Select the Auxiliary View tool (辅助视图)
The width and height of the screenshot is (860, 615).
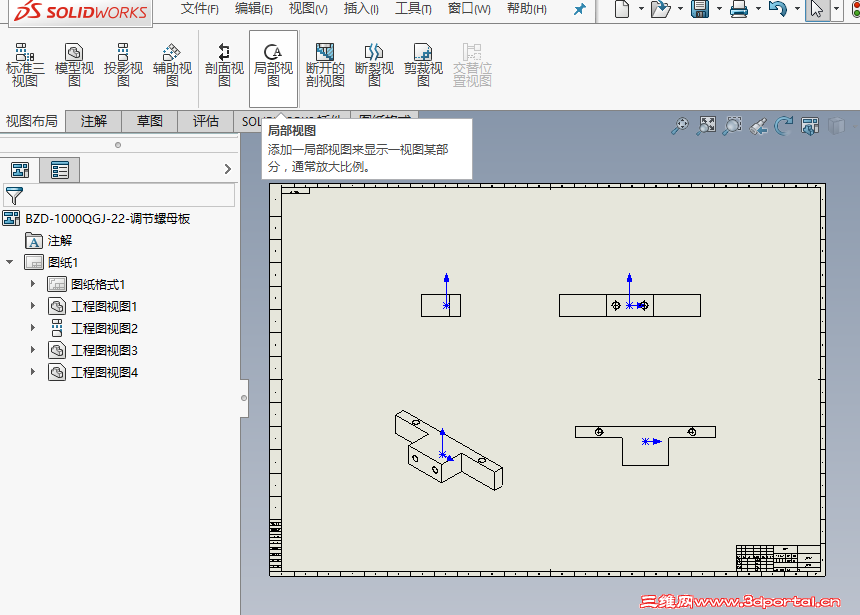[x=172, y=66]
